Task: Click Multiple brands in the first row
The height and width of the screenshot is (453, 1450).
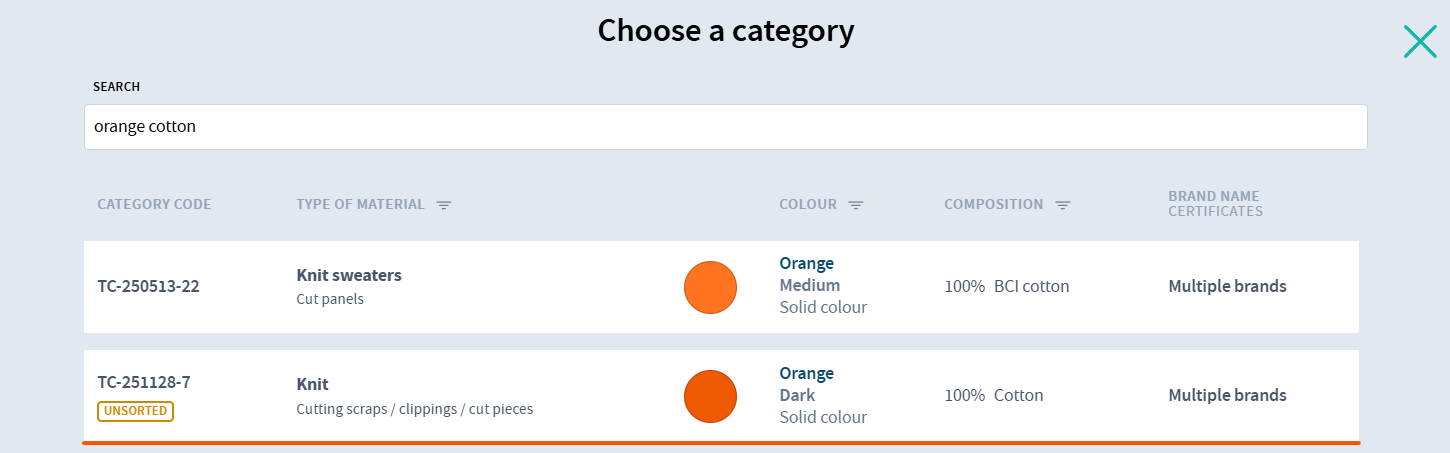Action: pyautogui.click(x=1227, y=287)
